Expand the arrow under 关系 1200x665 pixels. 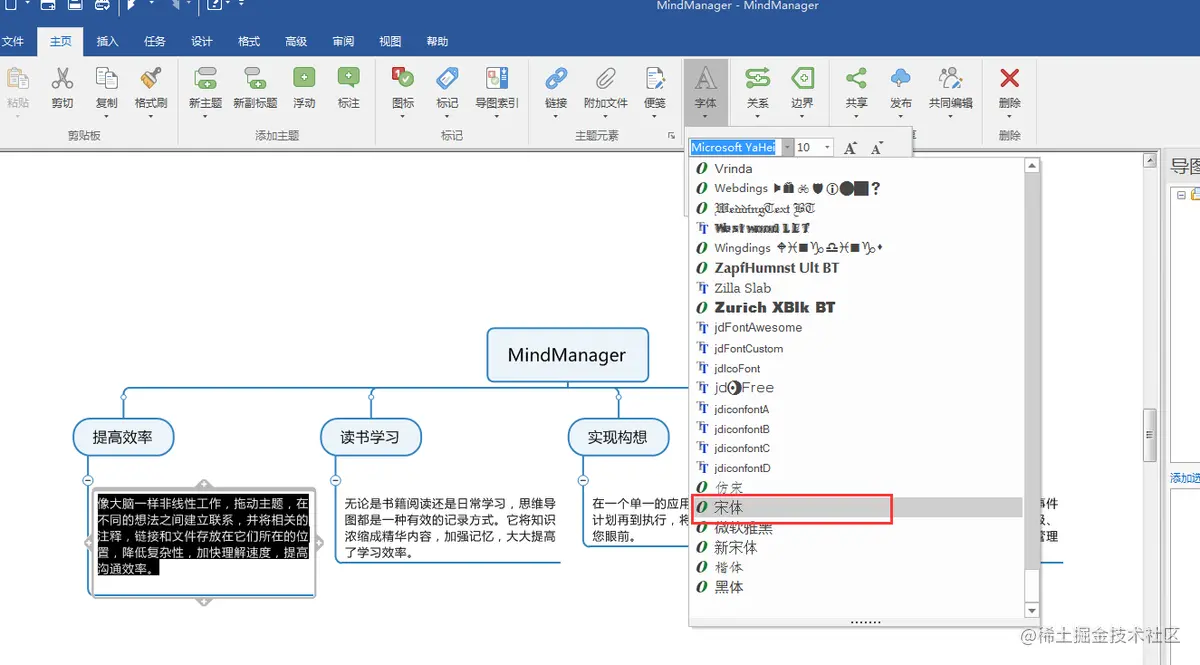pos(757,116)
